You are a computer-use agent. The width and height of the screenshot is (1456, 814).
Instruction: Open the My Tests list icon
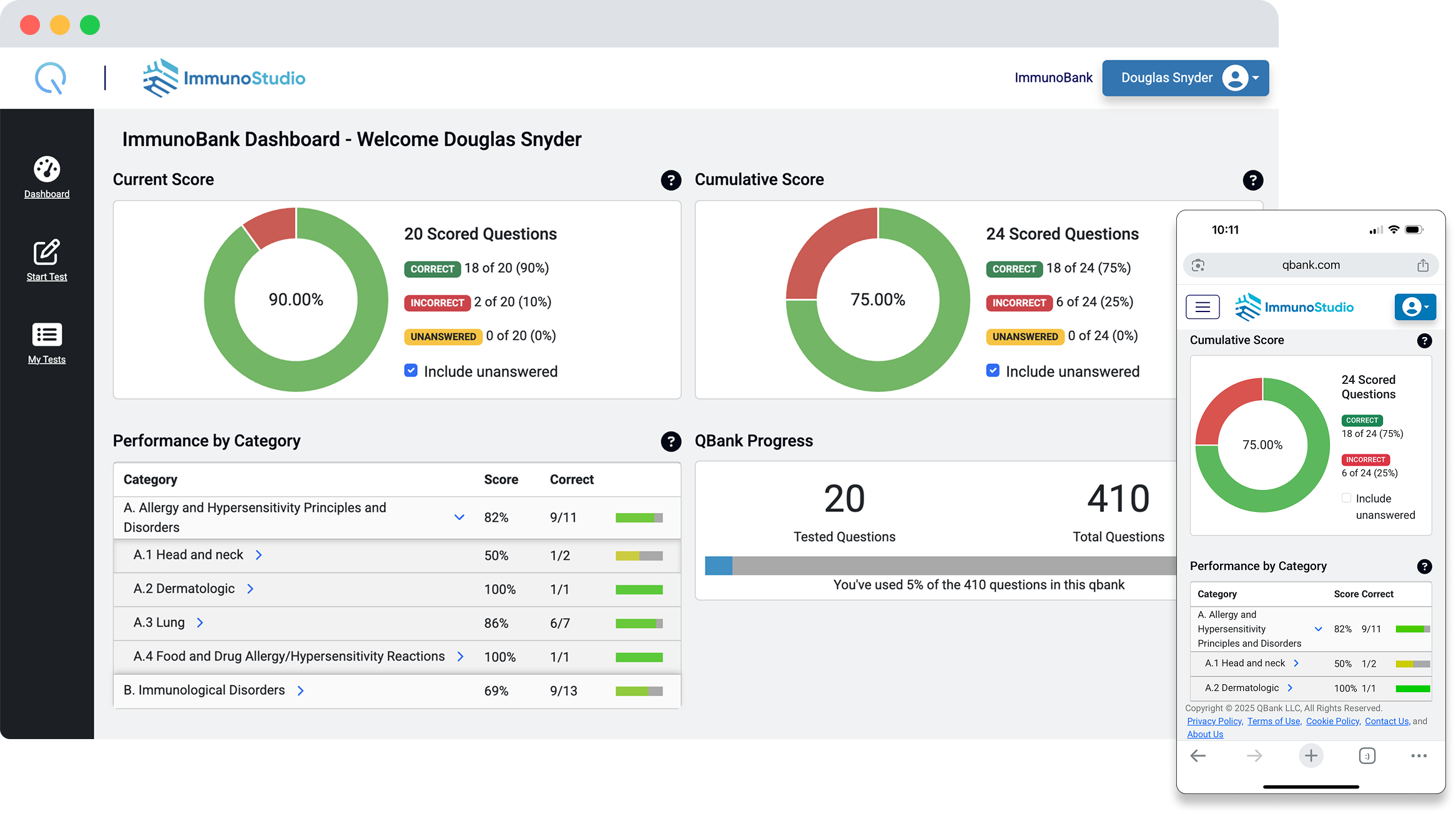[47, 335]
